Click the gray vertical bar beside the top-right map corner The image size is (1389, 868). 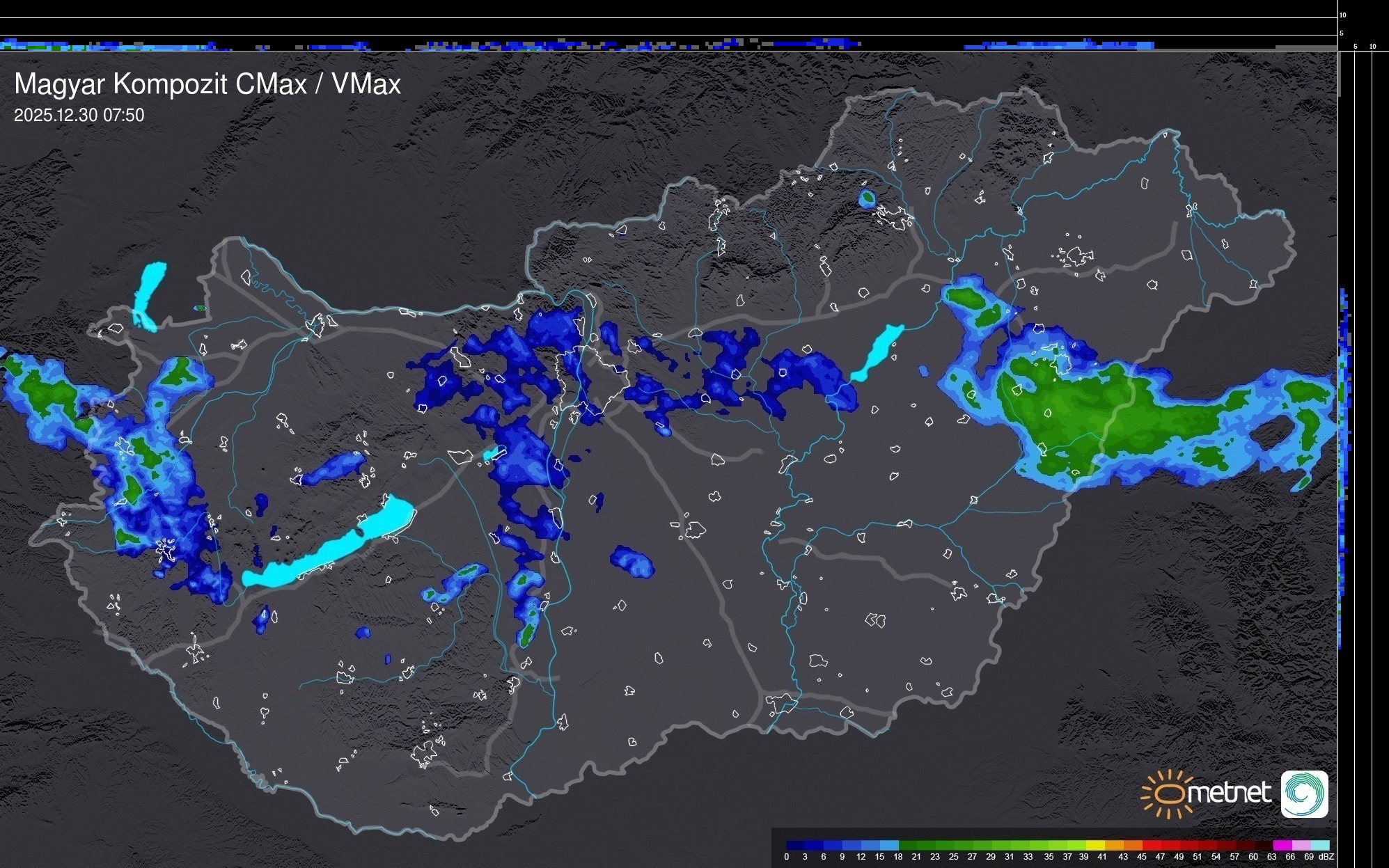point(1339,75)
